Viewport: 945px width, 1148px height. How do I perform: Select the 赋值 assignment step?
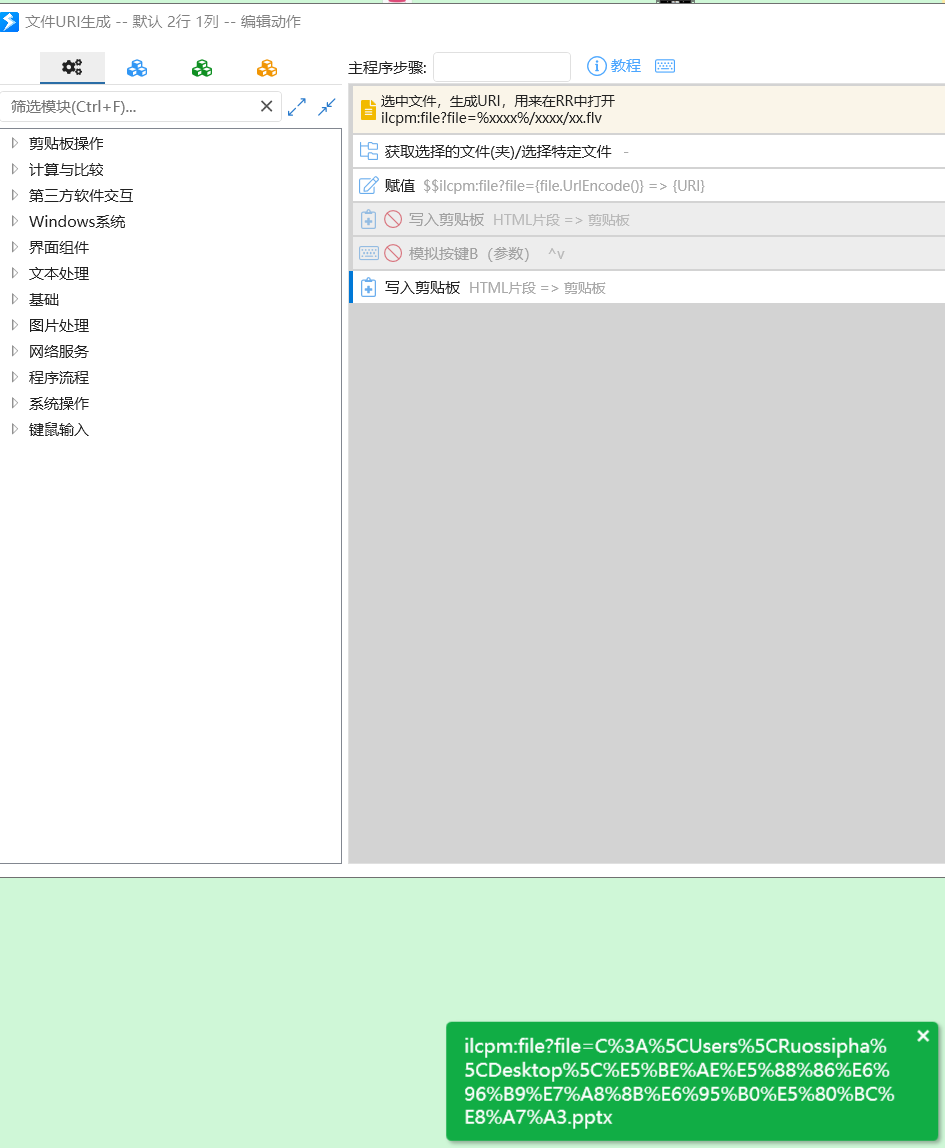coord(400,185)
